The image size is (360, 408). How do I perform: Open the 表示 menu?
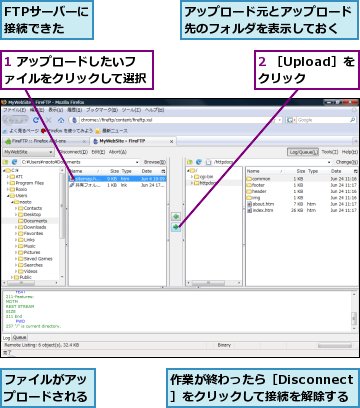click(x=55, y=110)
